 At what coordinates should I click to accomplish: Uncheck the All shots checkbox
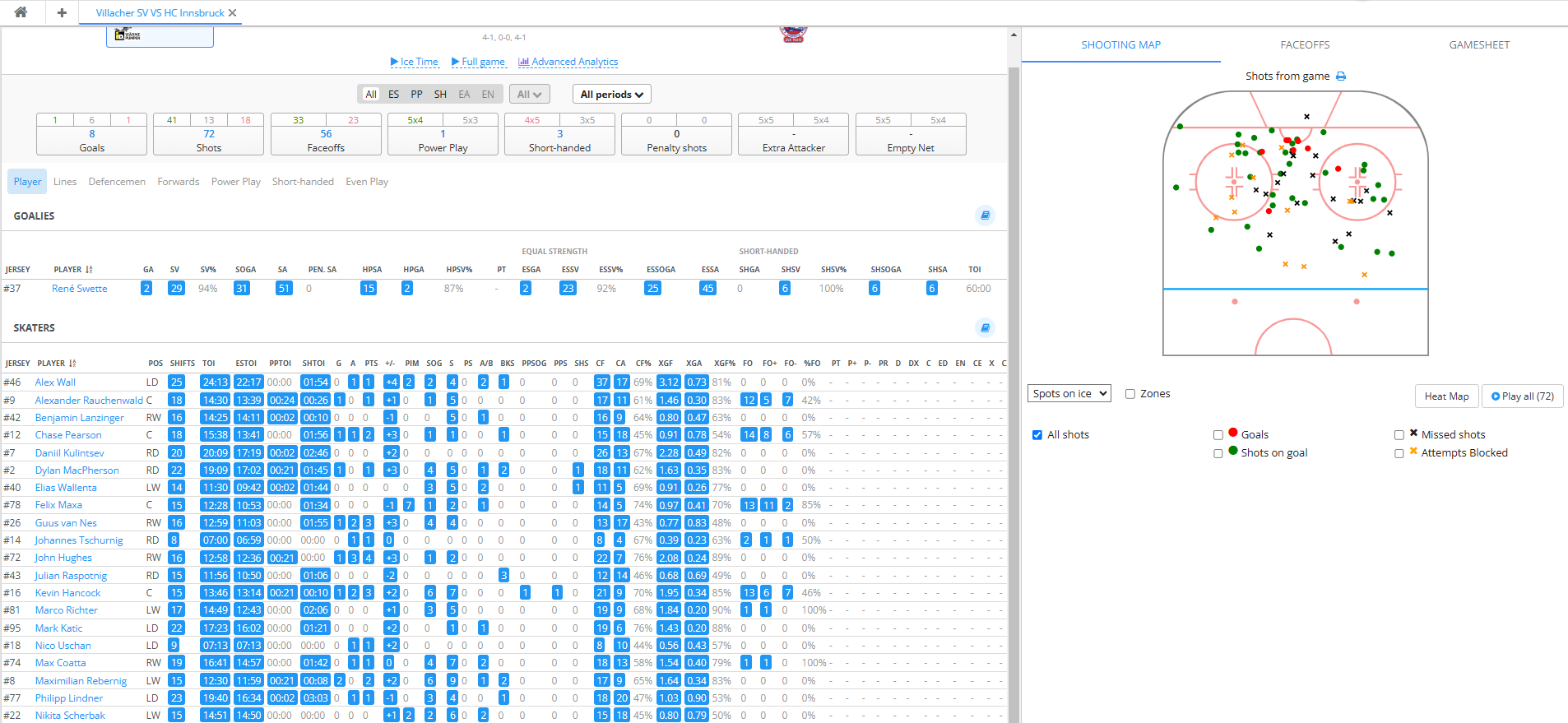pyautogui.click(x=1037, y=435)
